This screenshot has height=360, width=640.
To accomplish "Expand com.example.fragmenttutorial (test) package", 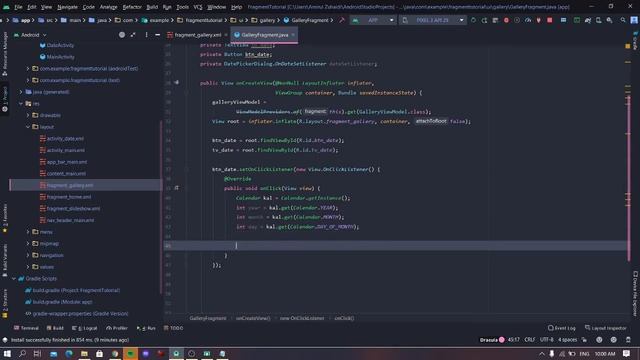I will [x=28, y=80].
